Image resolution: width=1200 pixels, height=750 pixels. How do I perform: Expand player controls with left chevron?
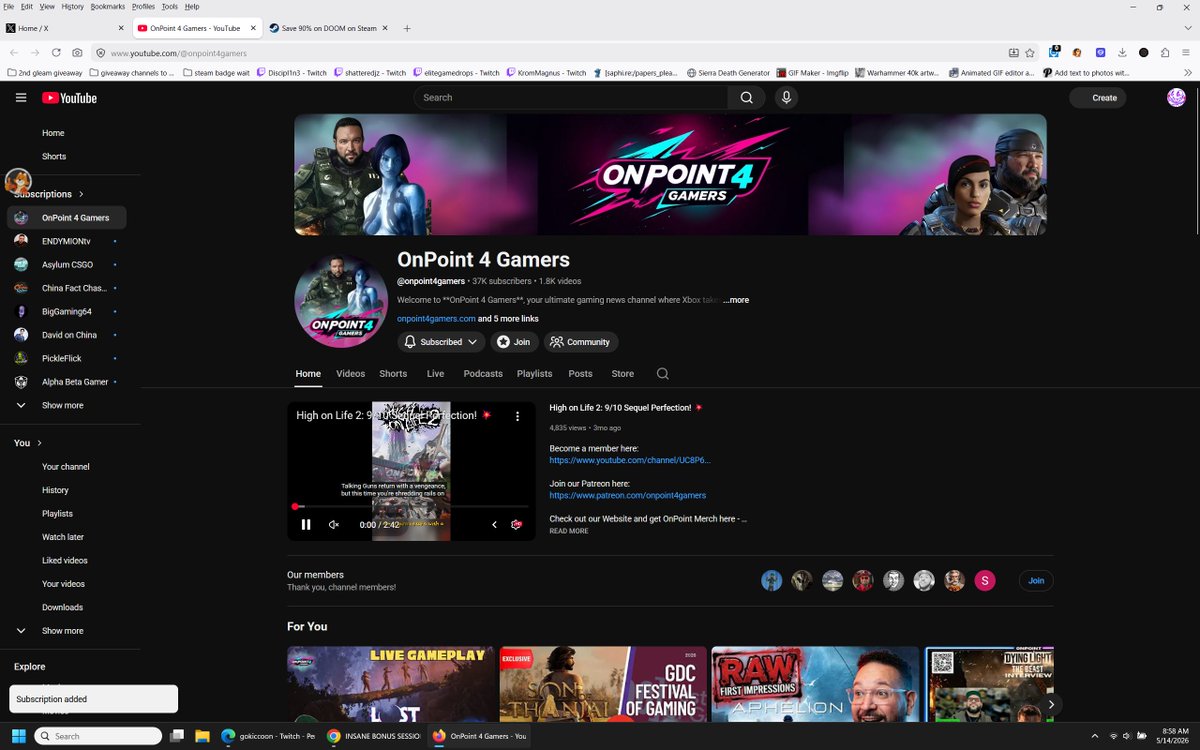(494, 524)
